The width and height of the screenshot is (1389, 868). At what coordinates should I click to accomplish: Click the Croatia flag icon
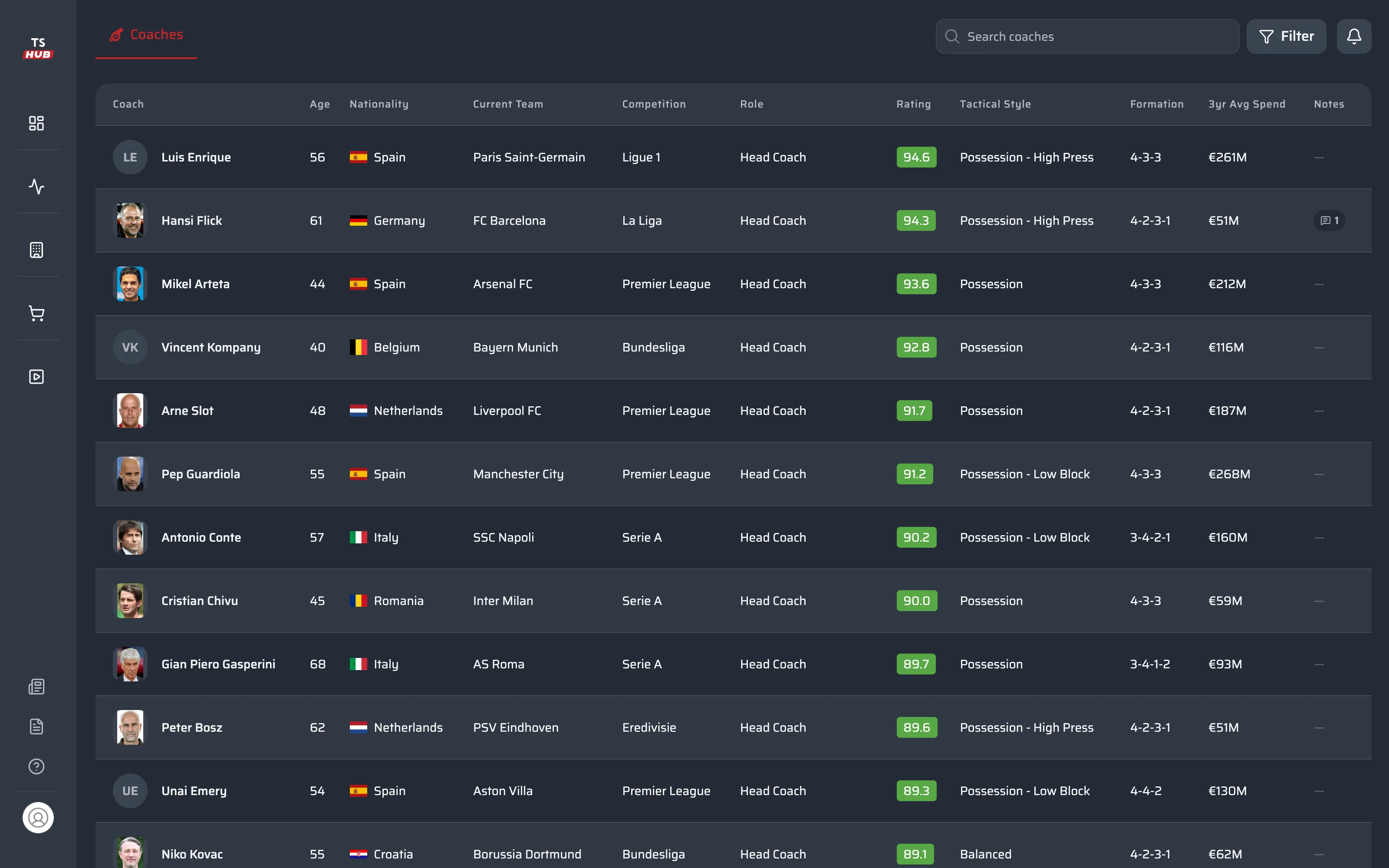click(x=358, y=854)
